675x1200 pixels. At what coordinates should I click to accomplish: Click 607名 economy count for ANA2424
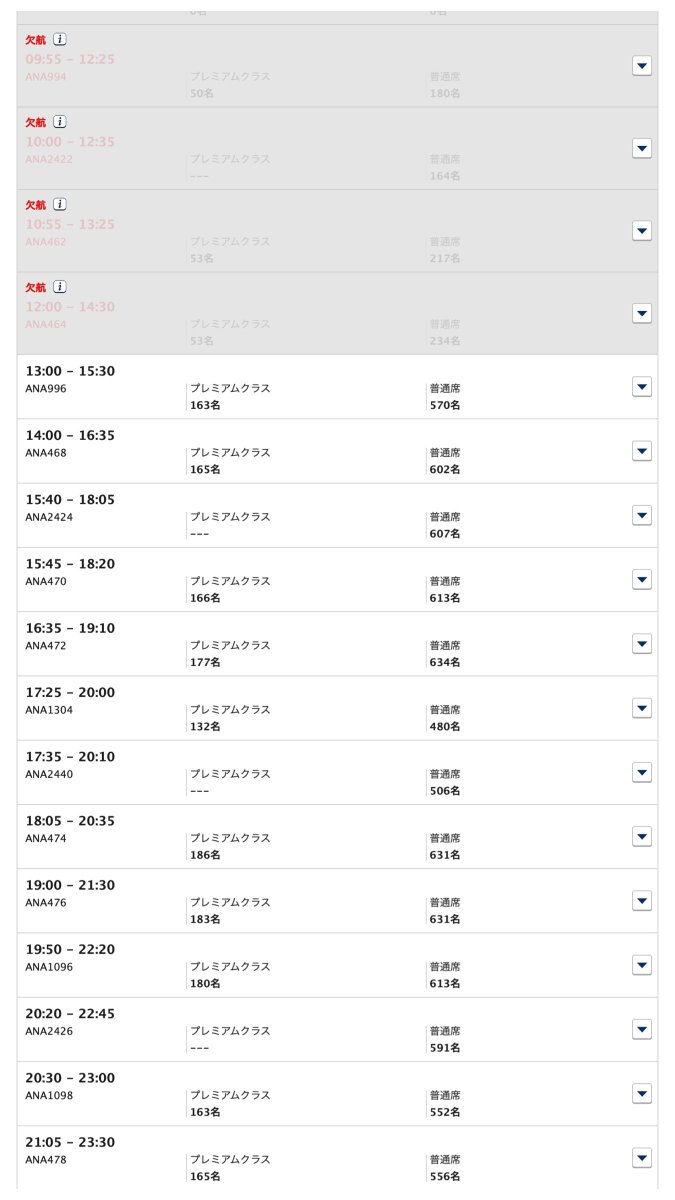coord(445,534)
